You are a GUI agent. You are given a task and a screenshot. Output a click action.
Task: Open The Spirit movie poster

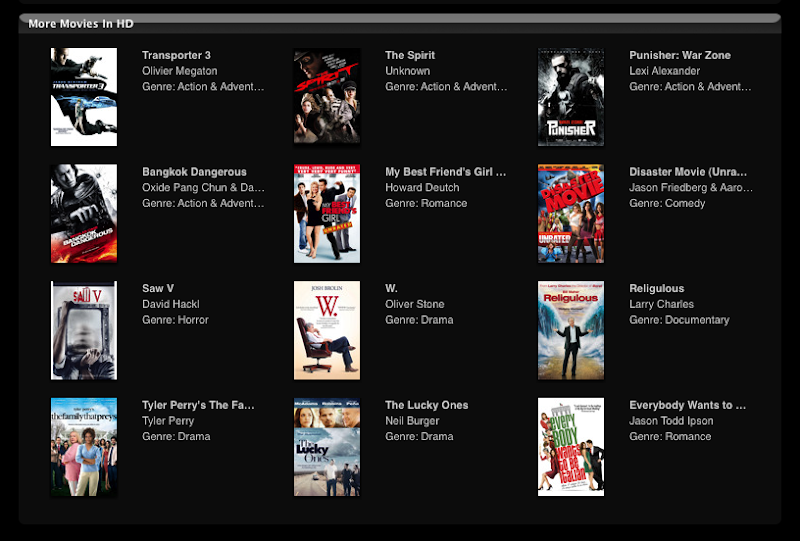click(327, 96)
